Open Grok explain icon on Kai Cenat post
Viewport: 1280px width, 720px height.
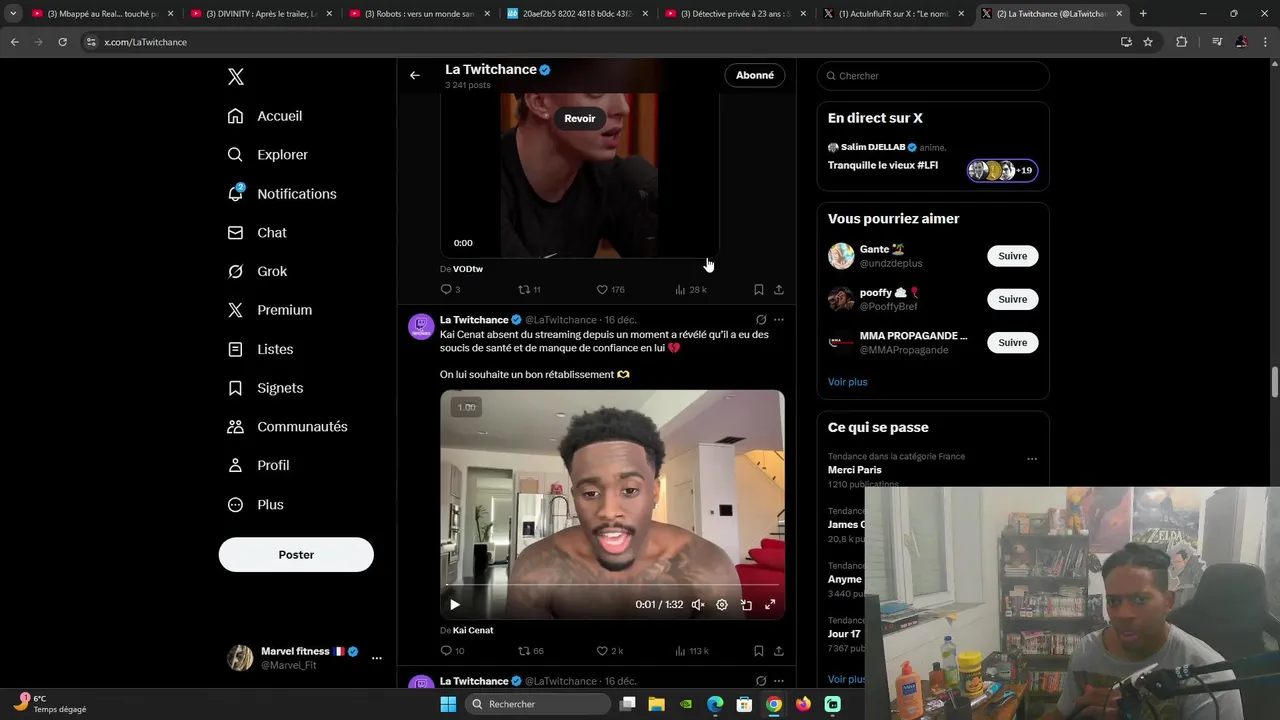(x=761, y=320)
